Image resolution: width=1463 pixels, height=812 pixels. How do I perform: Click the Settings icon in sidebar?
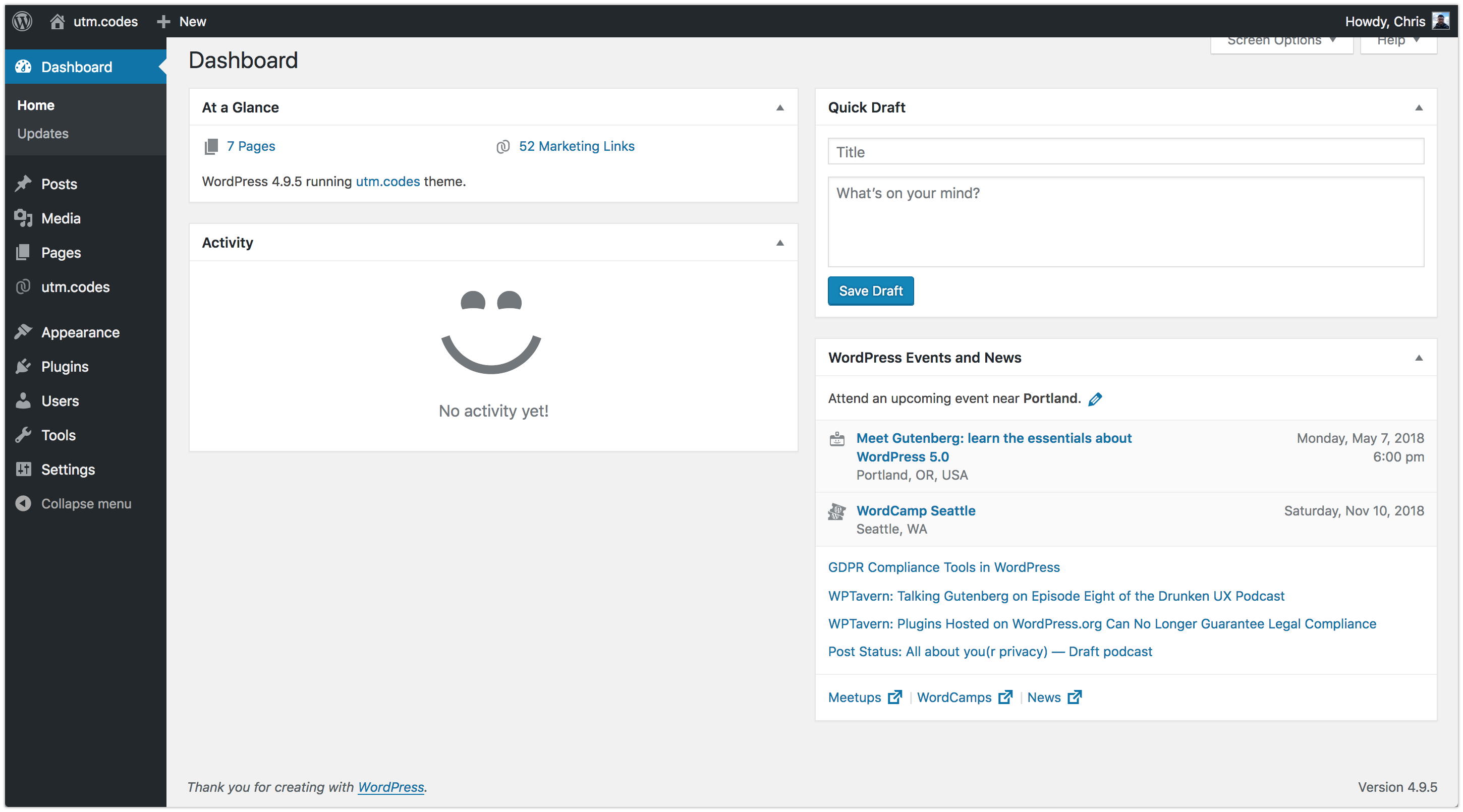23,468
